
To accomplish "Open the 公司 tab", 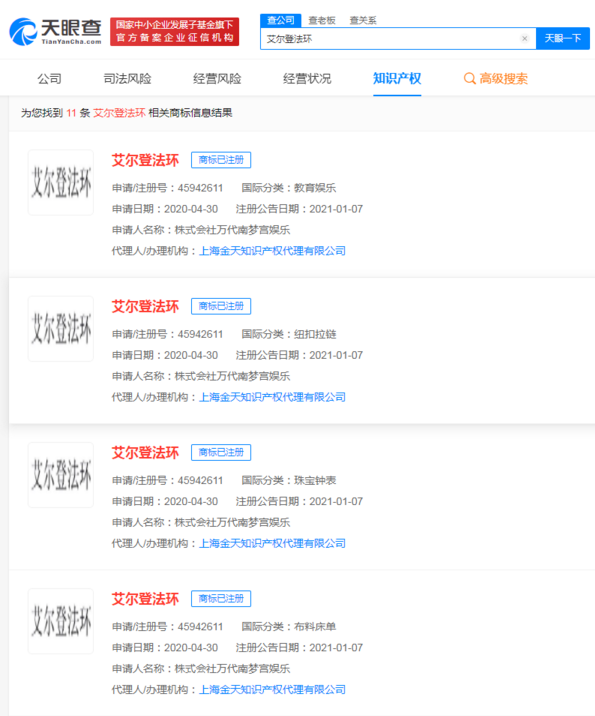I will click(49, 79).
